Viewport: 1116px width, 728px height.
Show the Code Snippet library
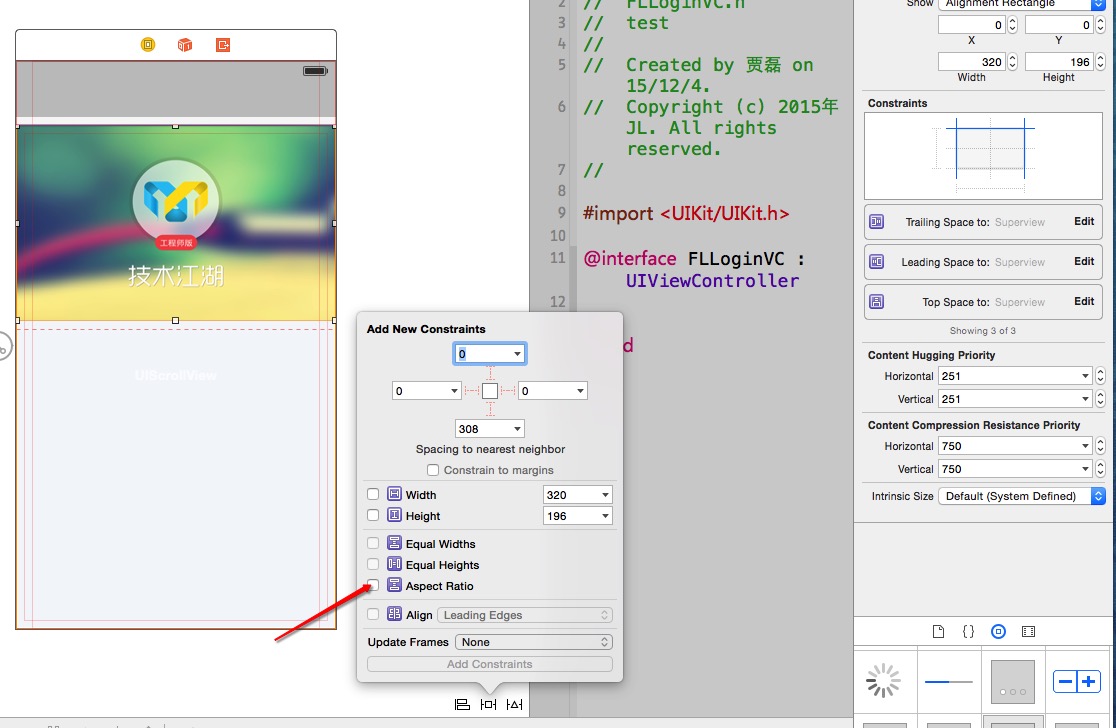[968, 631]
